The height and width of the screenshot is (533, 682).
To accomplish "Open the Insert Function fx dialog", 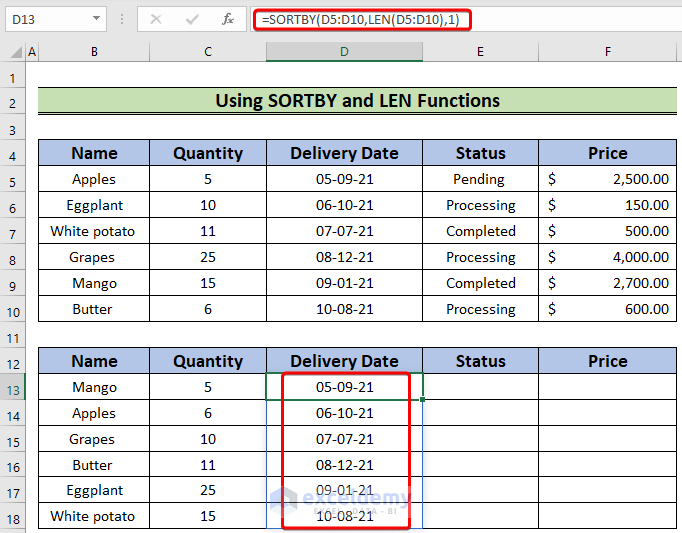I will 227,19.
